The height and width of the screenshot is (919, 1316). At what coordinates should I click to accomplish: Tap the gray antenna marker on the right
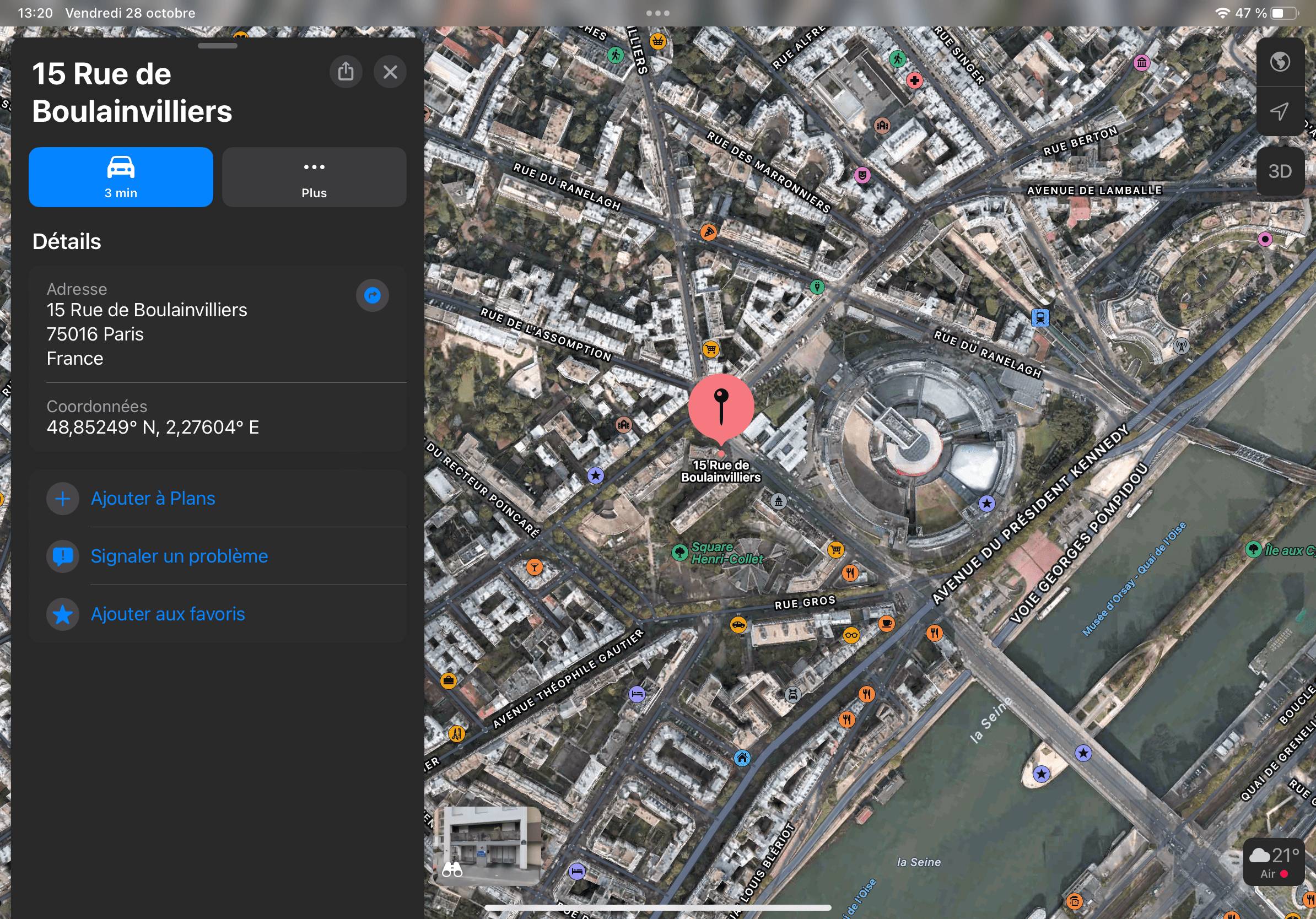(x=1182, y=345)
